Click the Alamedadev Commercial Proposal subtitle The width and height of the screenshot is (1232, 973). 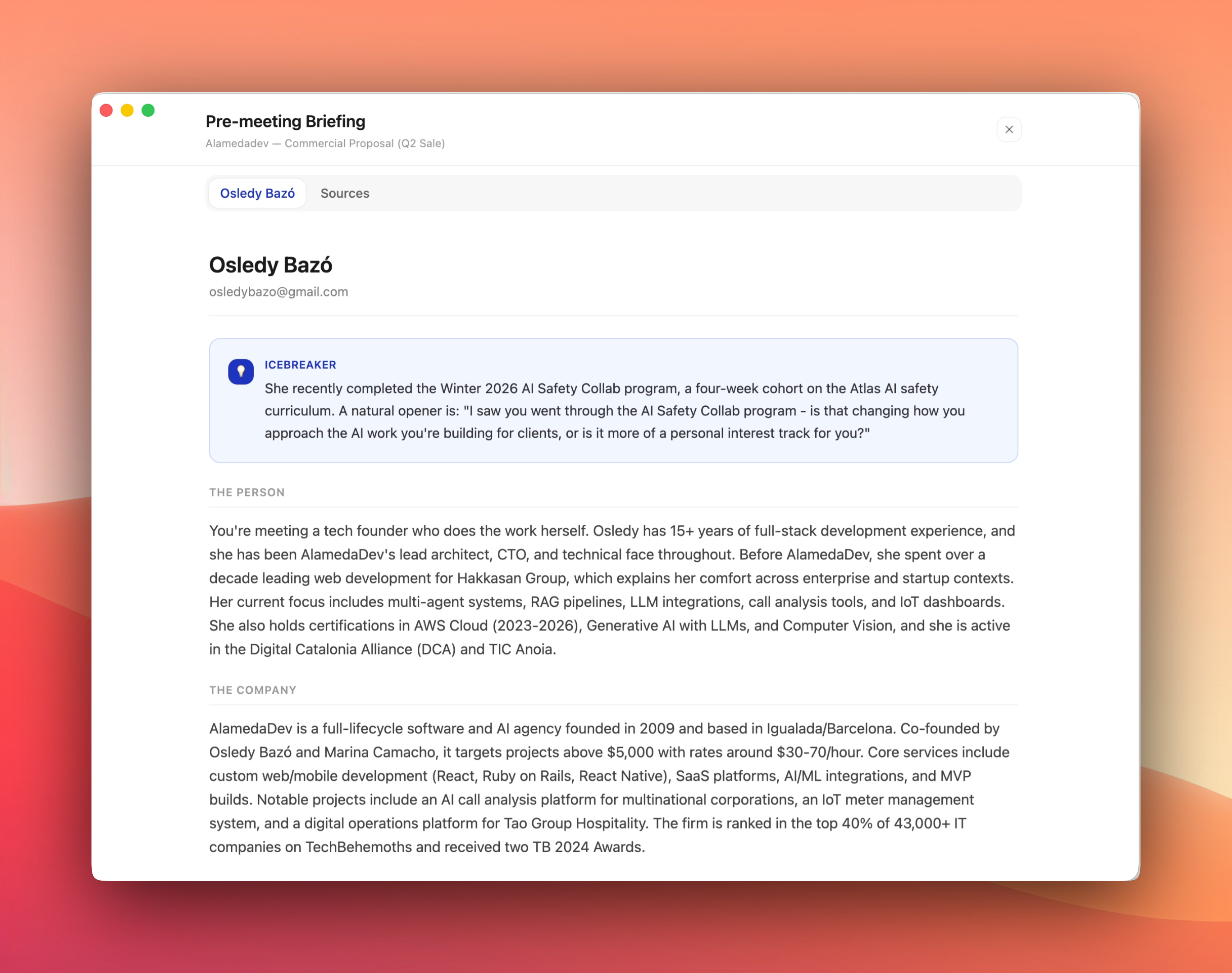[325, 144]
